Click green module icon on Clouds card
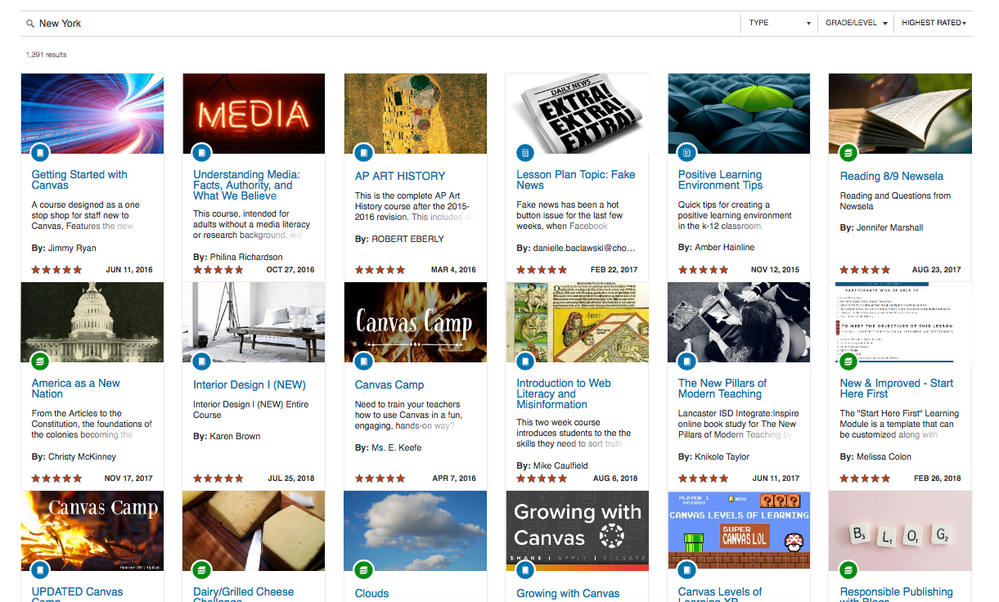 coord(363,570)
